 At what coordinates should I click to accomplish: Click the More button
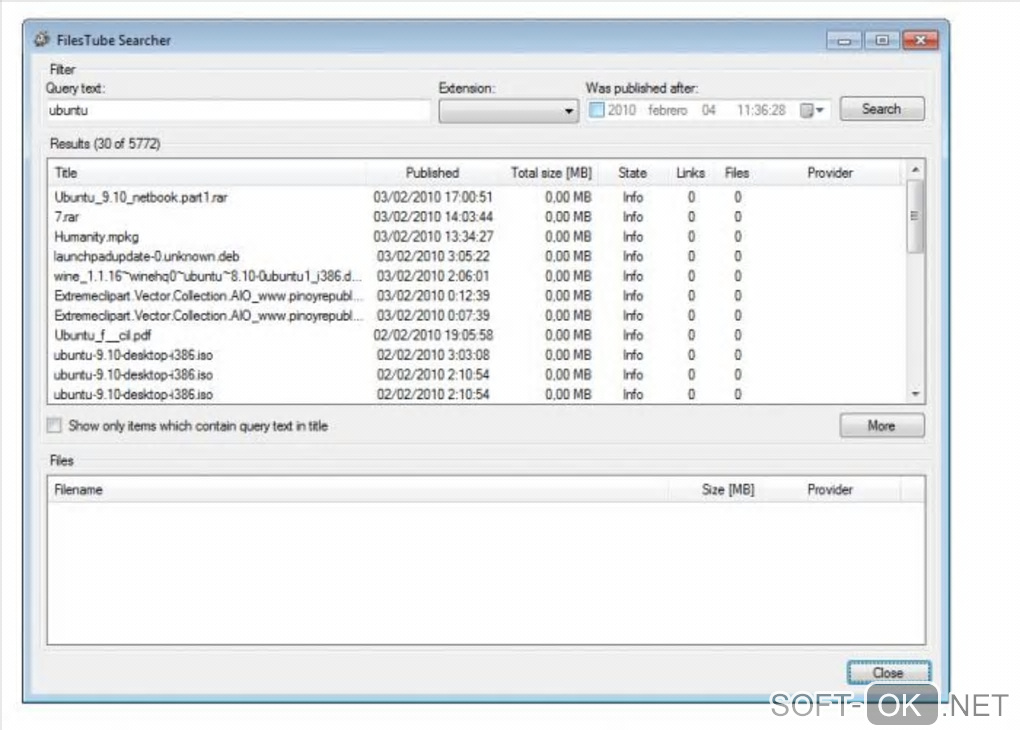(881, 426)
